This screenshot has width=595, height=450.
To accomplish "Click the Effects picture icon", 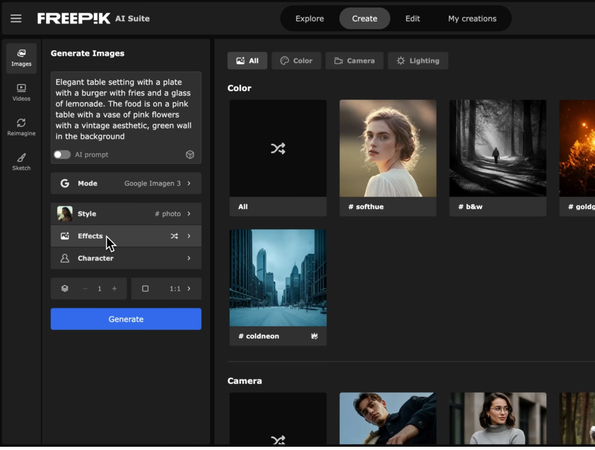I will click(65, 236).
